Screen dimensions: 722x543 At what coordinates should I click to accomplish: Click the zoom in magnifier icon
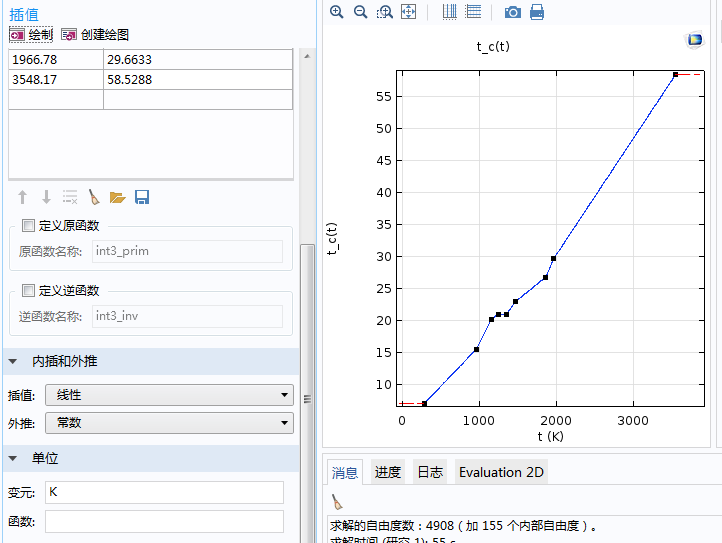click(x=337, y=12)
